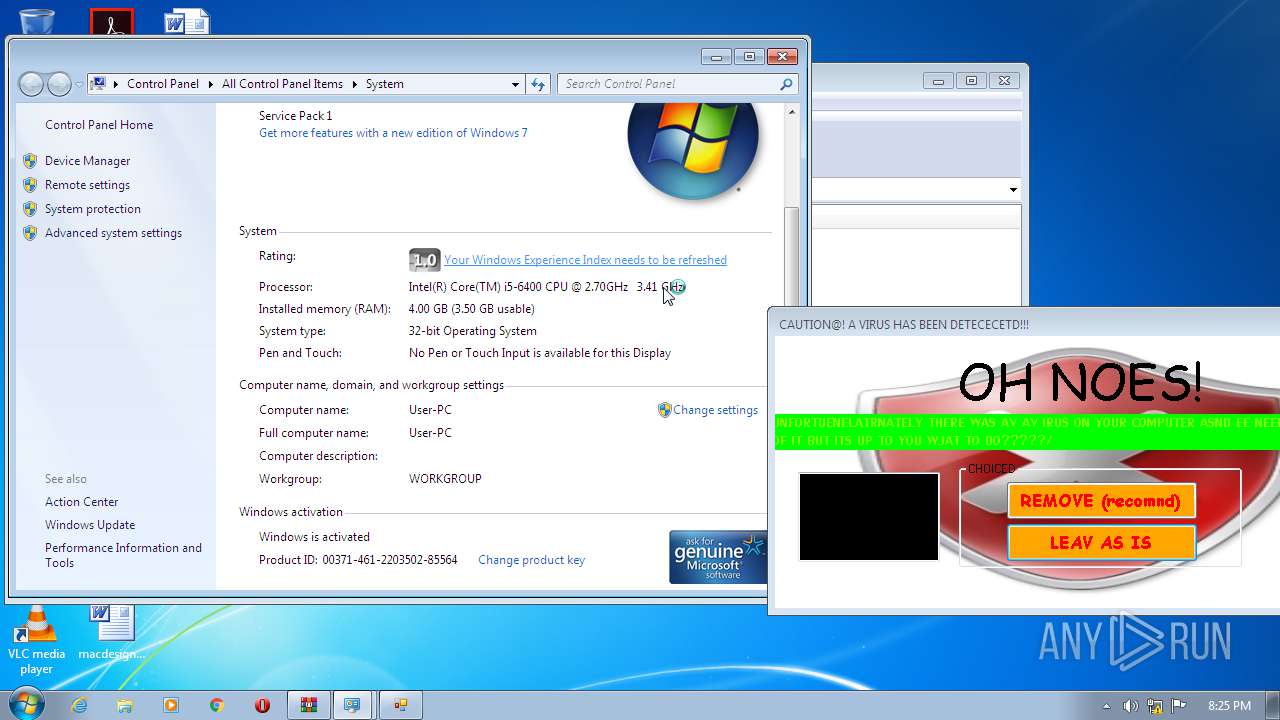Viewport: 1280px width, 720px height.
Task: Click the 8:25 PM clock
Action: pos(1229,706)
